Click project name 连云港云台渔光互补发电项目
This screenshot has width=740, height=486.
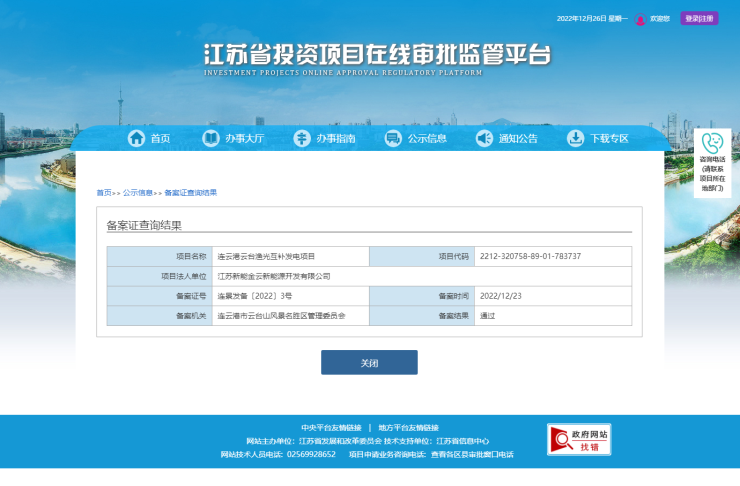(266, 256)
